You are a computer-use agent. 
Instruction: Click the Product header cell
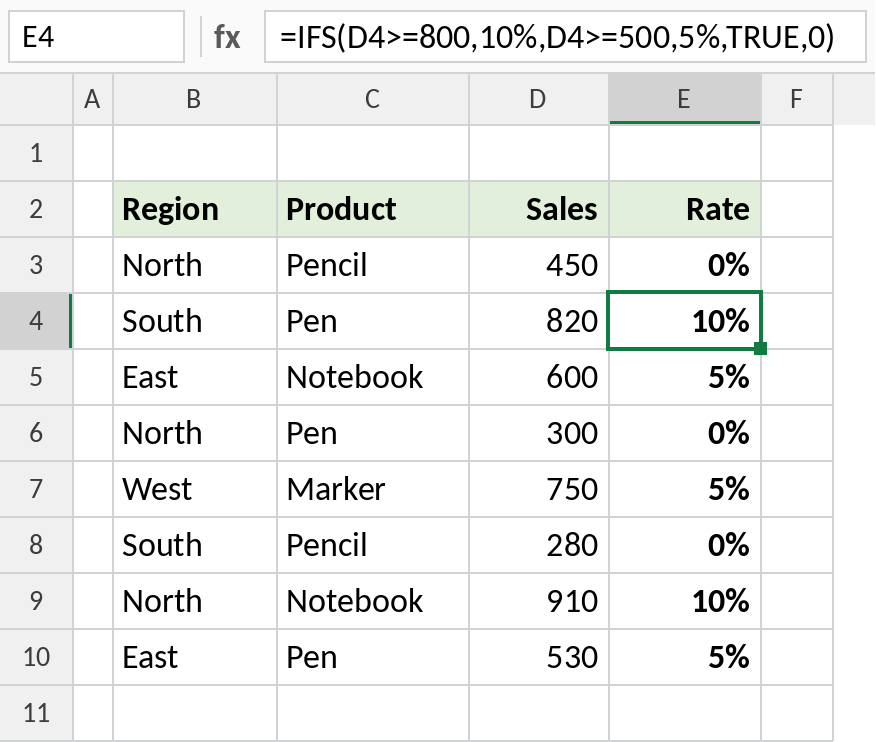pos(373,209)
